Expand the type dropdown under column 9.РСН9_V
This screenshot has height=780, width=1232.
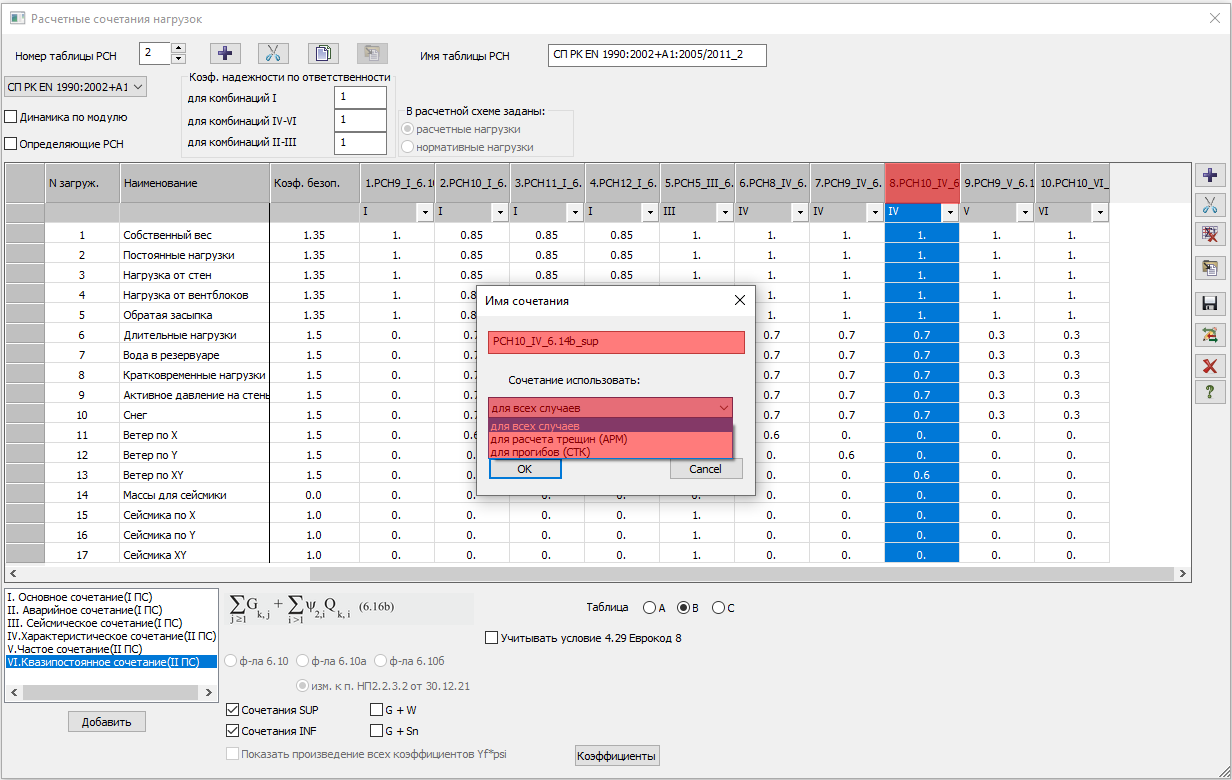point(1024,213)
